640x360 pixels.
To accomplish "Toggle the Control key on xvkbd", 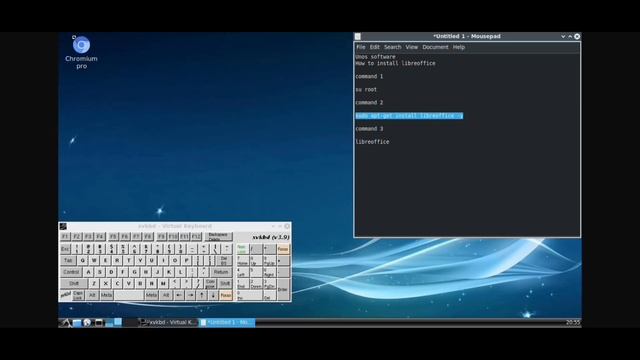I will tap(71, 272).
